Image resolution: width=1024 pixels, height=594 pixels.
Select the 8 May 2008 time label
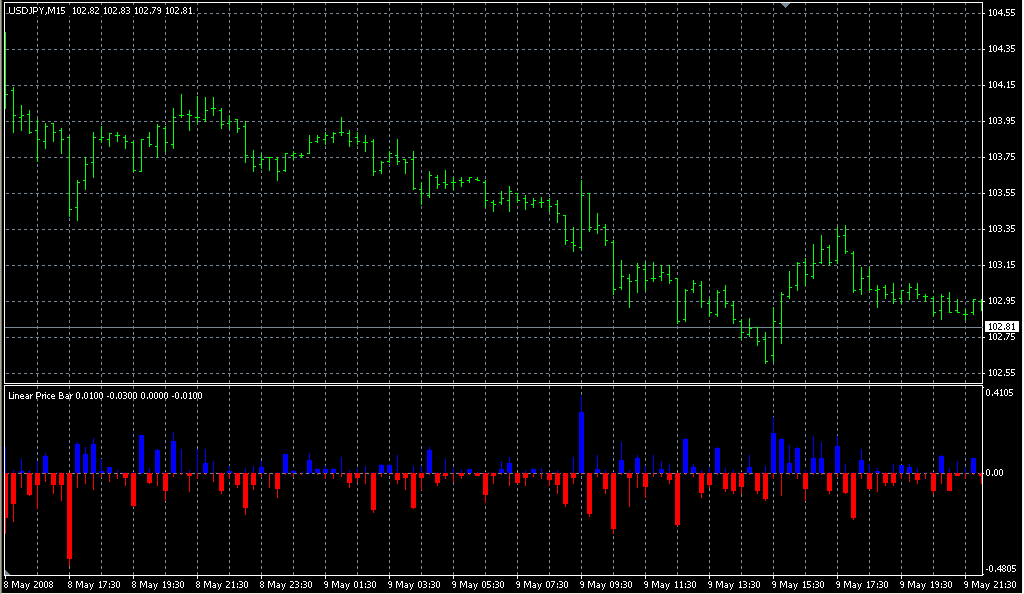(28, 582)
